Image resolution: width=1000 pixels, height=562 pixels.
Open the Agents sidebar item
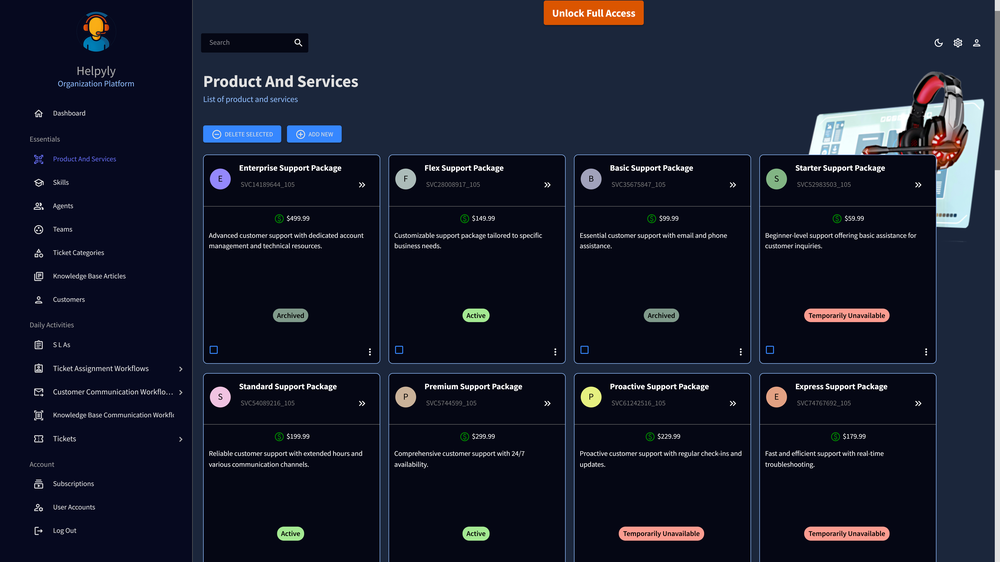tap(63, 206)
